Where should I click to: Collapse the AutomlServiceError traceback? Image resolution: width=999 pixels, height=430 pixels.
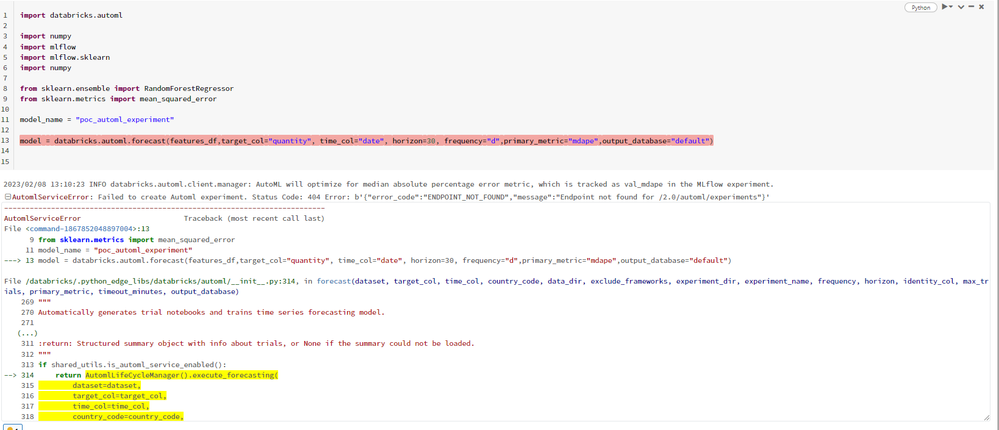click(7, 197)
